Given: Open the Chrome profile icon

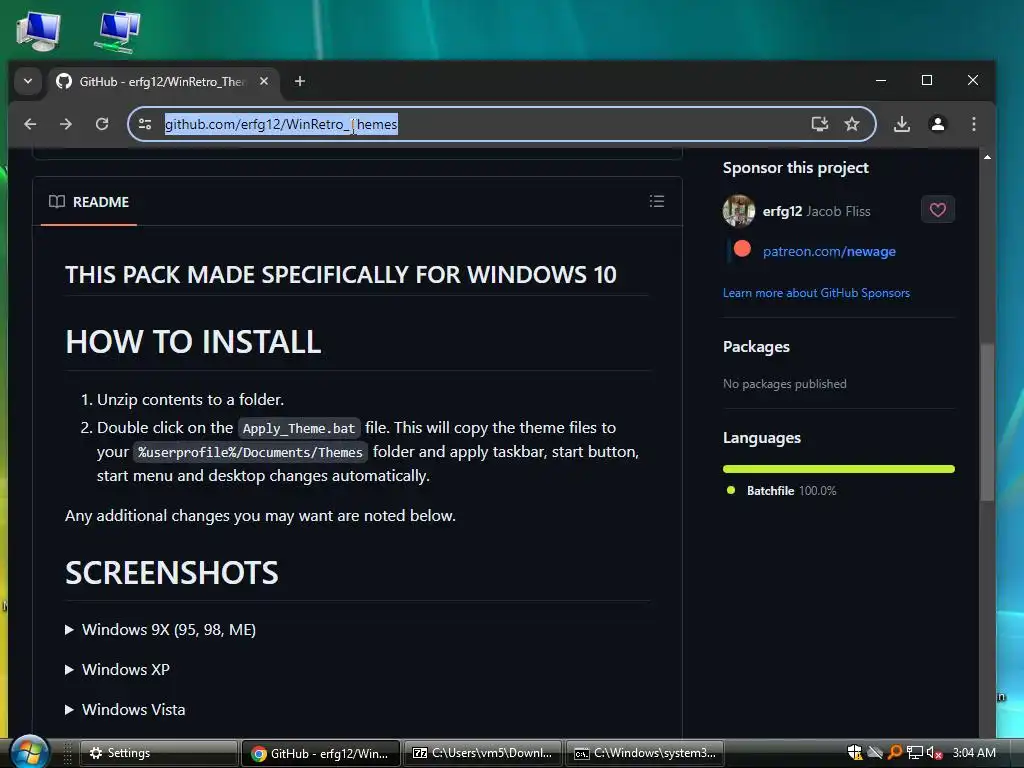Looking at the screenshot, I should (938, 124).
